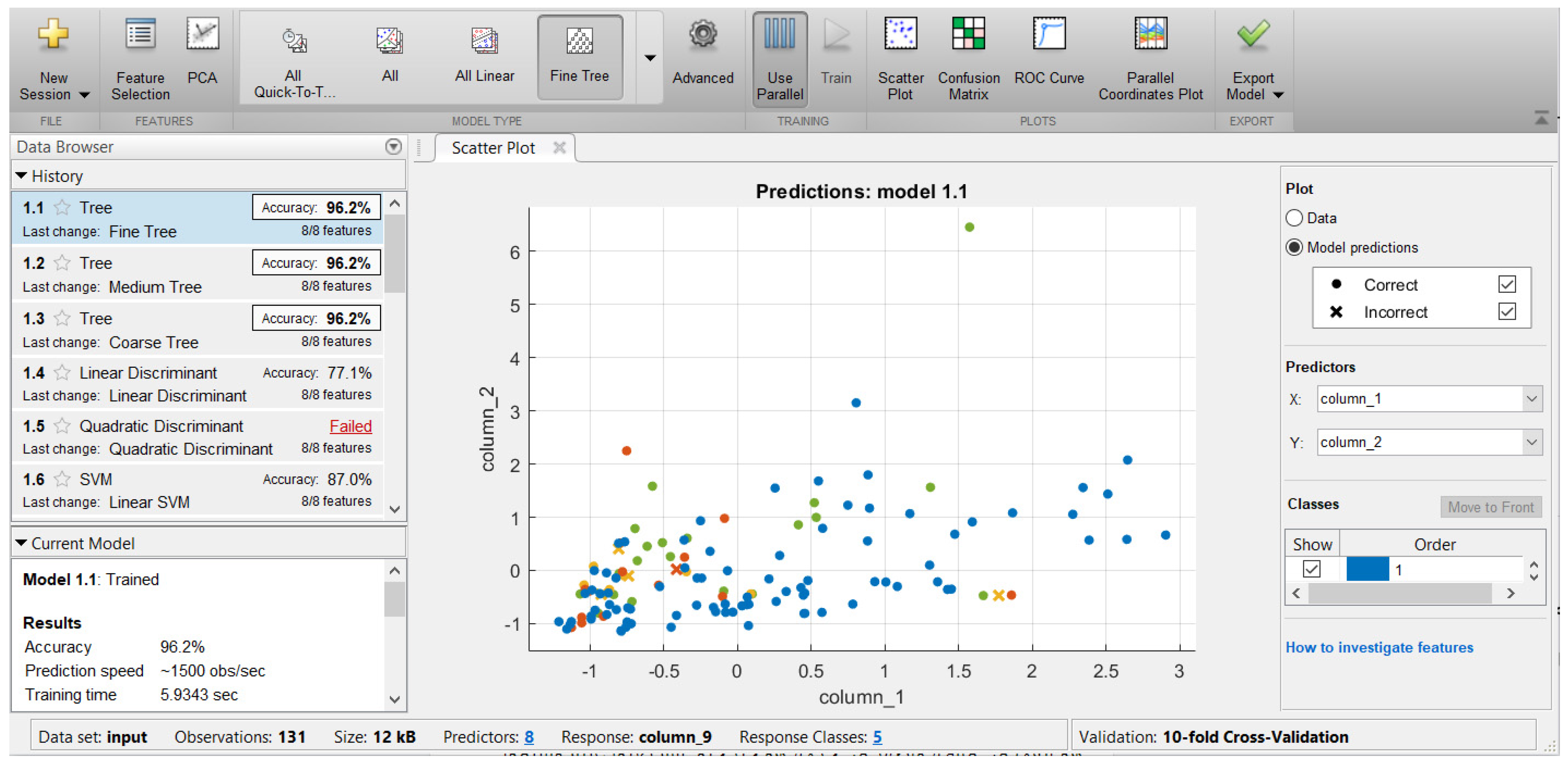The height and width of the screenshot is (767, 1568).
Task: Open the Y predictor column_2 dropdown
Action: click(x=1532, y=442)
